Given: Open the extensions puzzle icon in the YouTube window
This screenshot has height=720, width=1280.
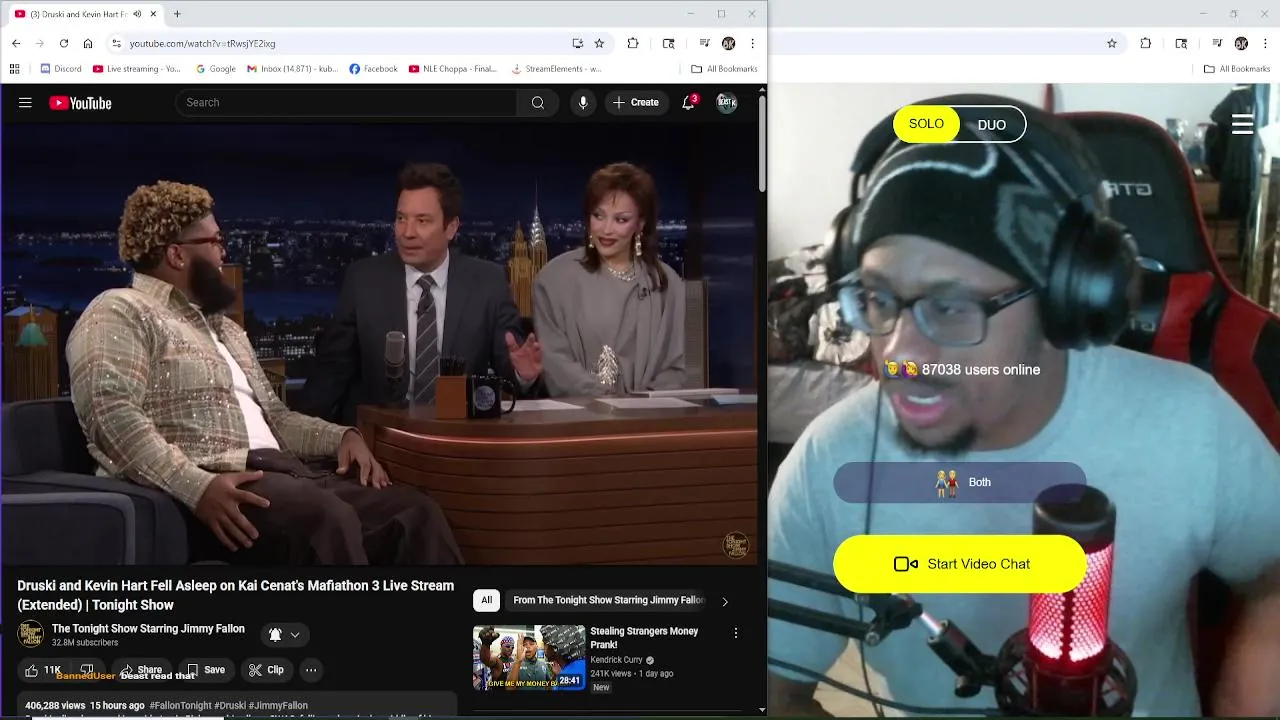Looking at the screenshot, I should [633, 43].
